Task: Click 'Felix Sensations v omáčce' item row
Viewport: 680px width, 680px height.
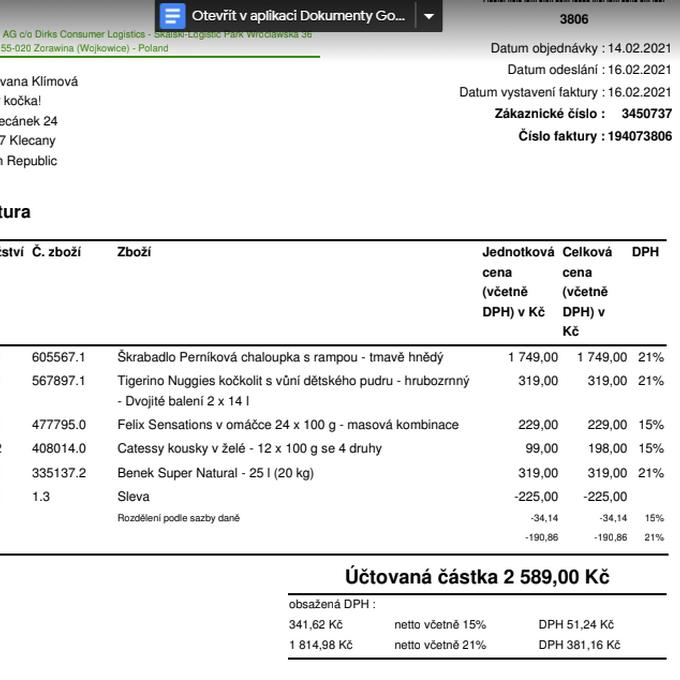Action: (288, 425)
